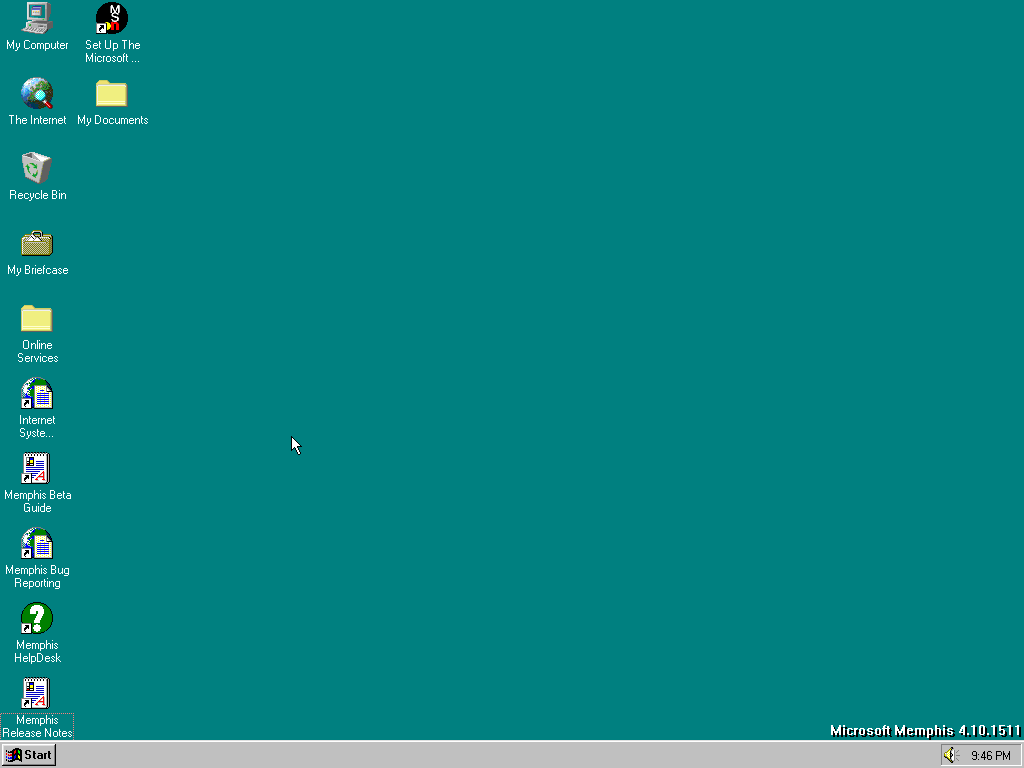The width and height of the screenshot is (1024, 768).
Task: Click the 9:46 PM taskbar clock
Action: pos(991,756)
